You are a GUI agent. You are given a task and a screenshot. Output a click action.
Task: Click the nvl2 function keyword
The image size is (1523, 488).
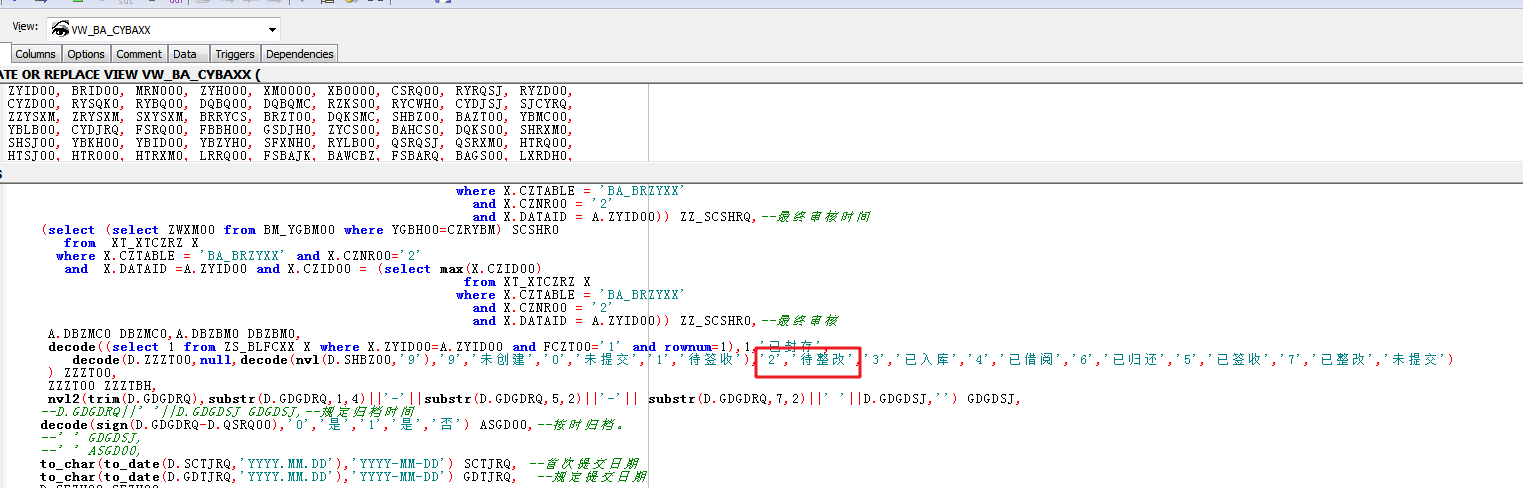click(63, 399)
